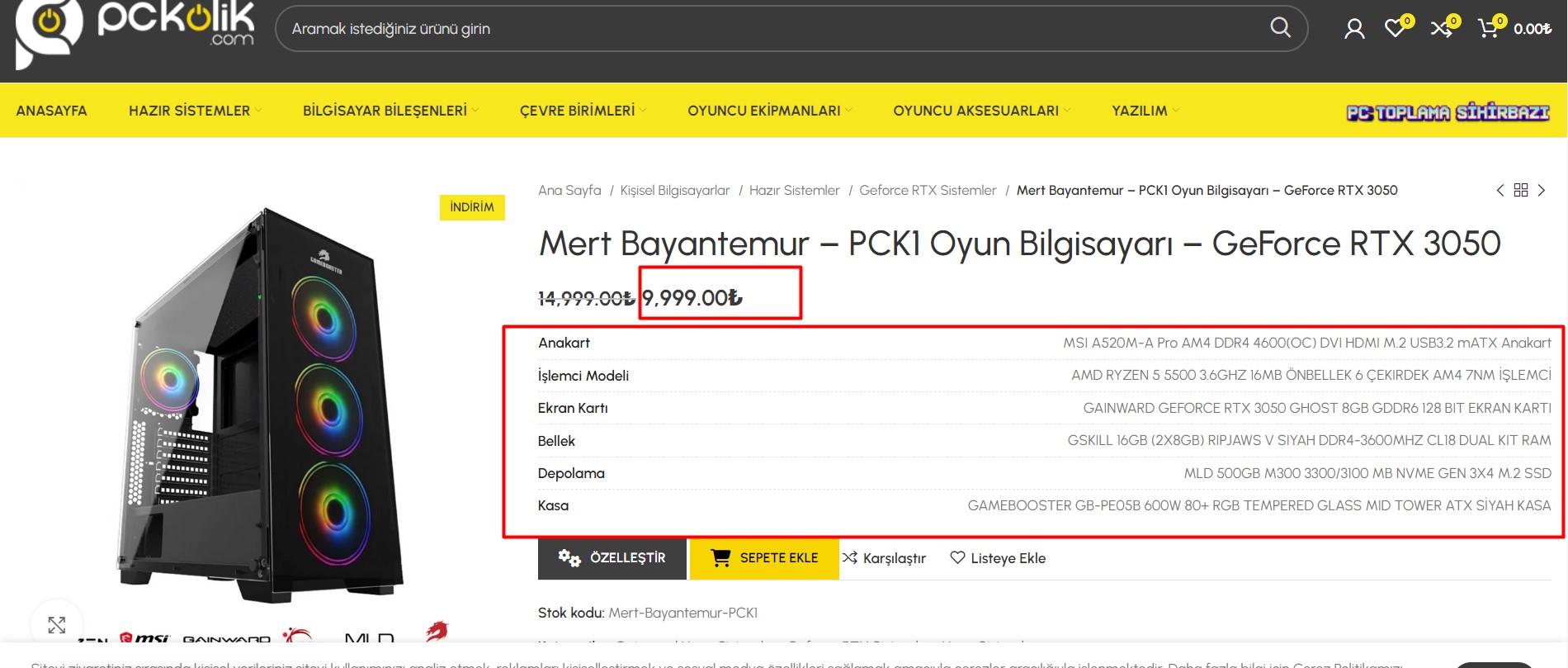
Task: Open the user account icon
Action: (x=1354, y=29)
